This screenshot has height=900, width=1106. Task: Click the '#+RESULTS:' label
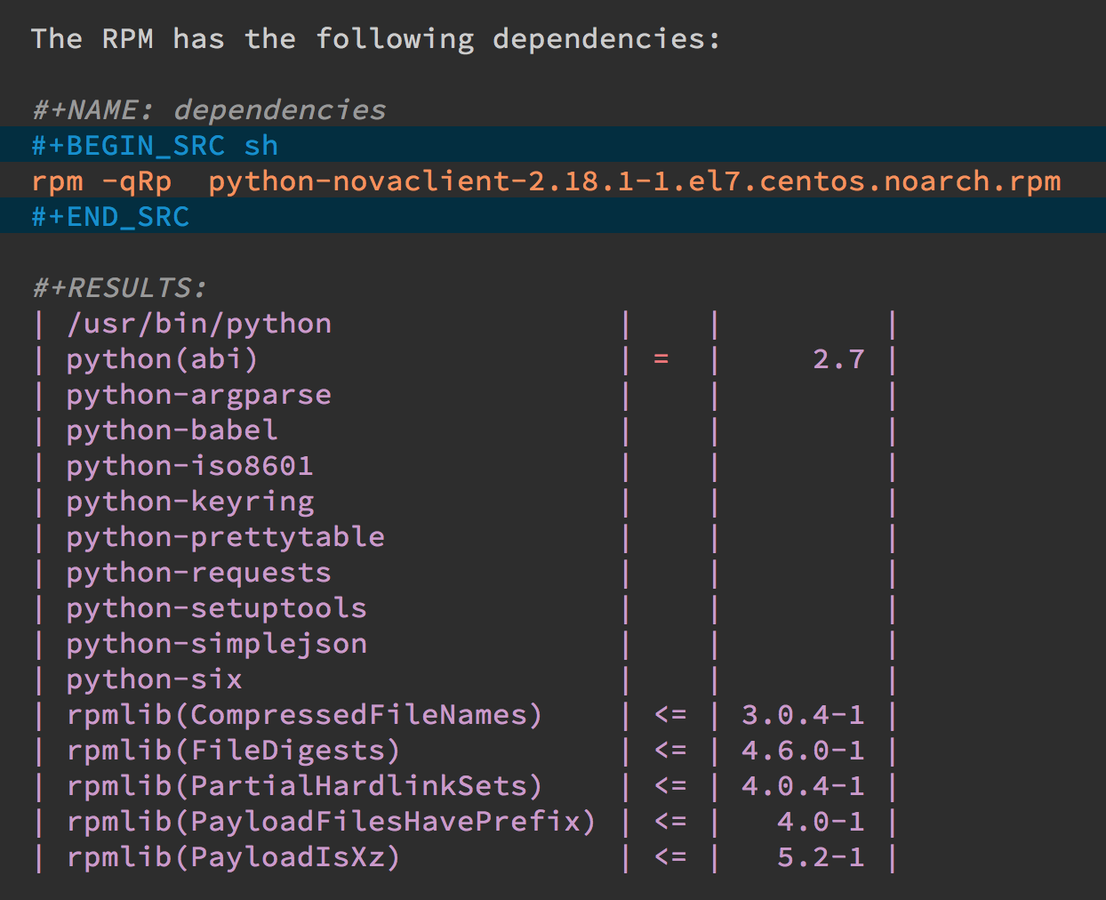point(119,288)
